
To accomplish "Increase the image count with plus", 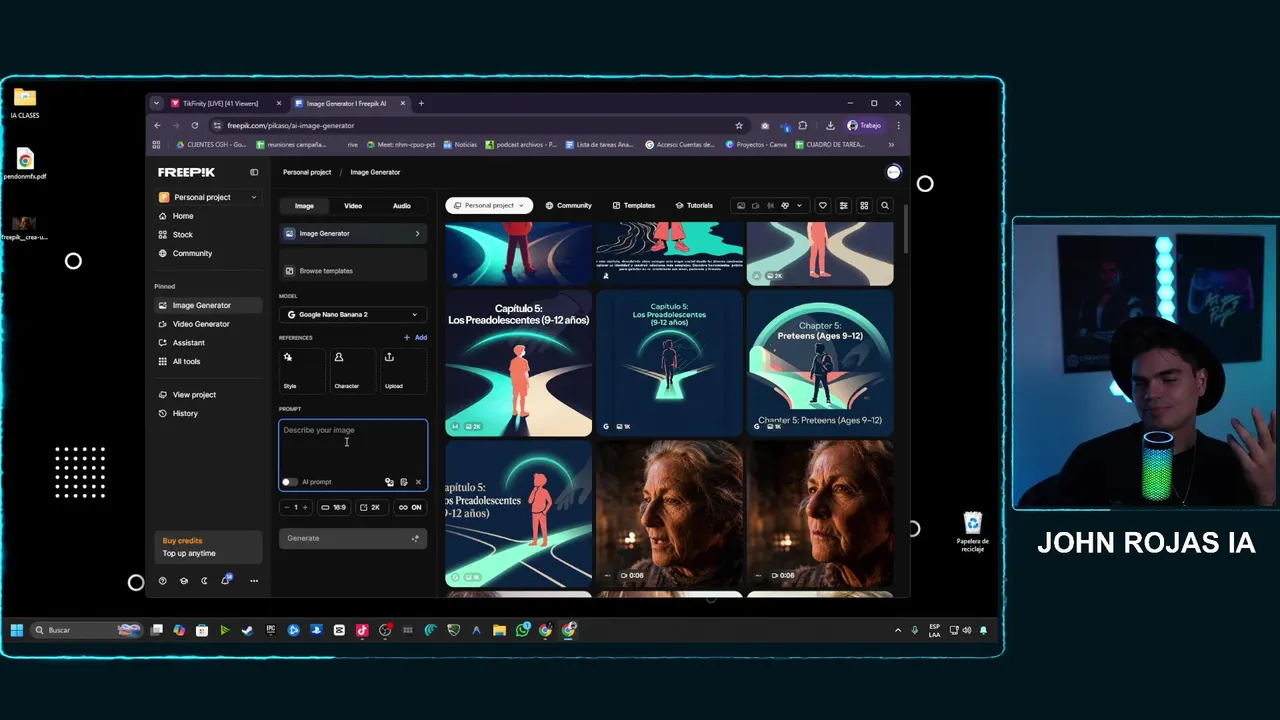I will pyautogui.click(x=305, y=507).
